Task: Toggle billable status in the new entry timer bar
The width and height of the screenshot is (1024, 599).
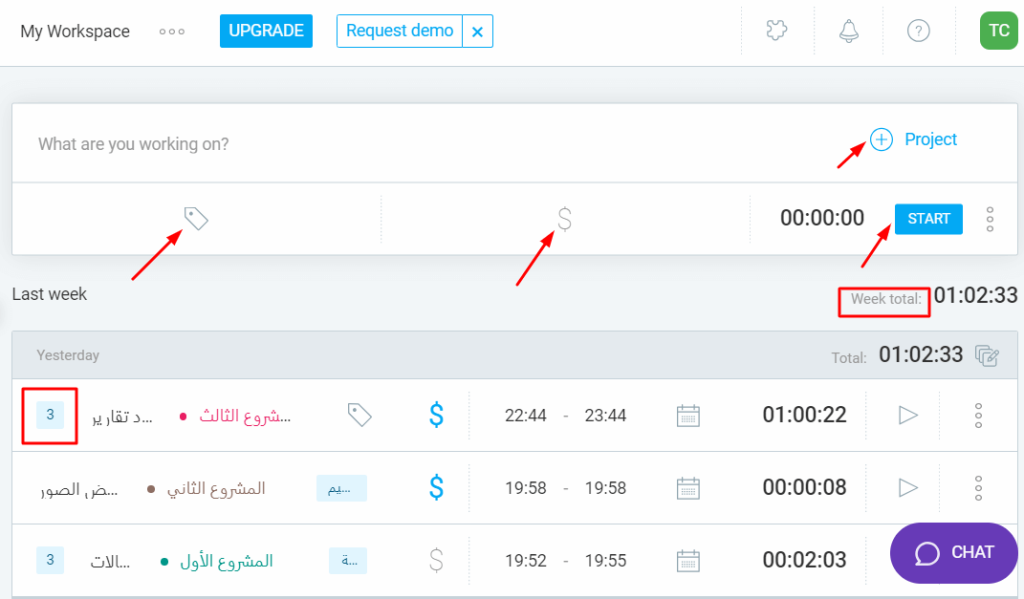Action: click(565, 218)
